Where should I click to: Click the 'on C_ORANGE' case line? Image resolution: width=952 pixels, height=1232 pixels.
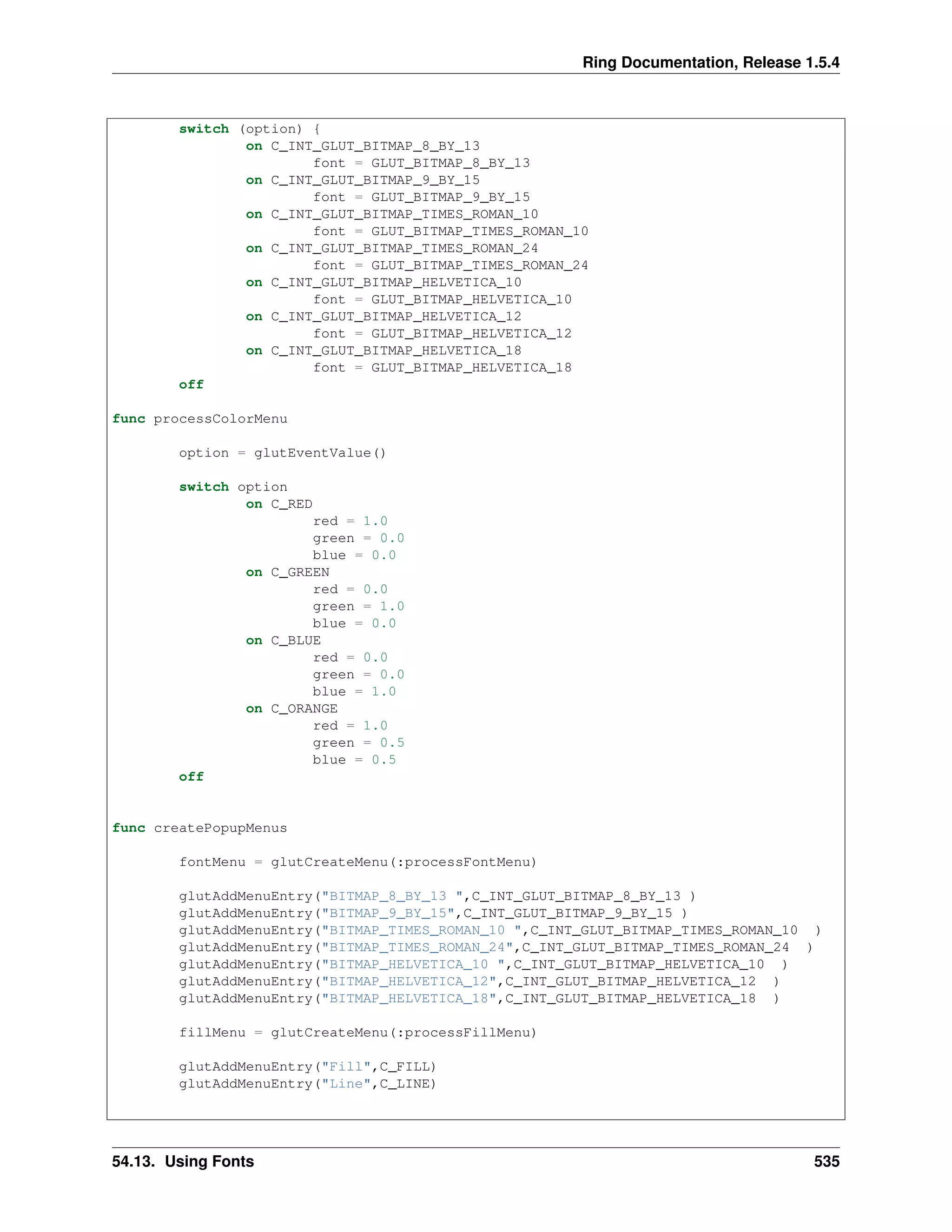coord(291,709)
